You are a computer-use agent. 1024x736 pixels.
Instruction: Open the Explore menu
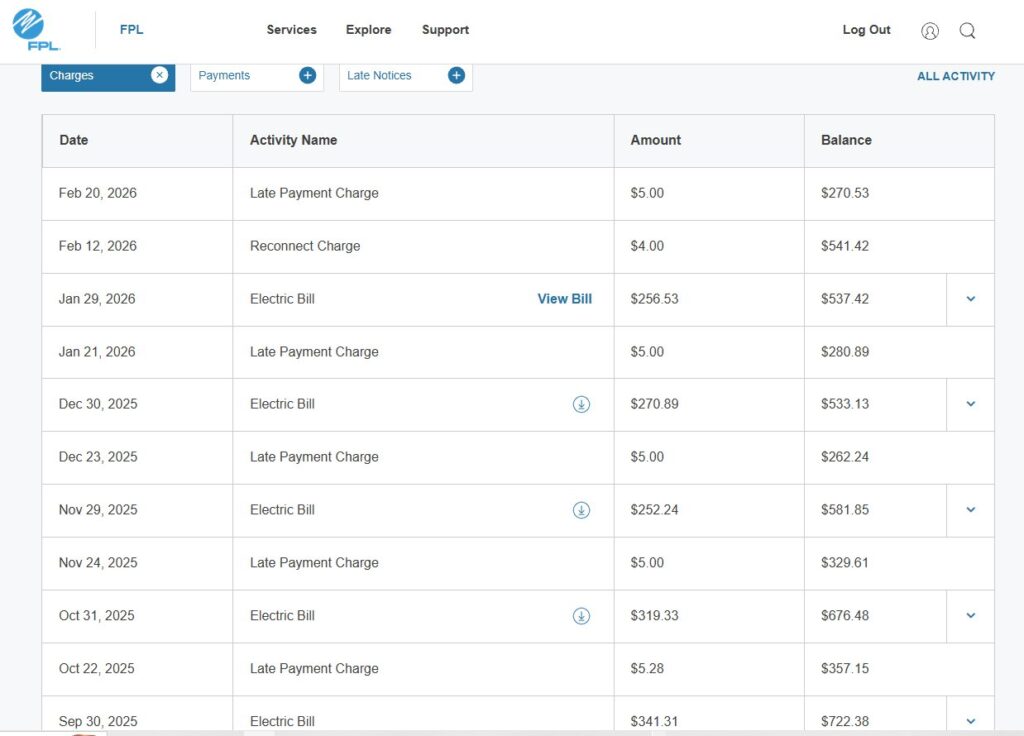pyautogui.click(x=368, y=30)
